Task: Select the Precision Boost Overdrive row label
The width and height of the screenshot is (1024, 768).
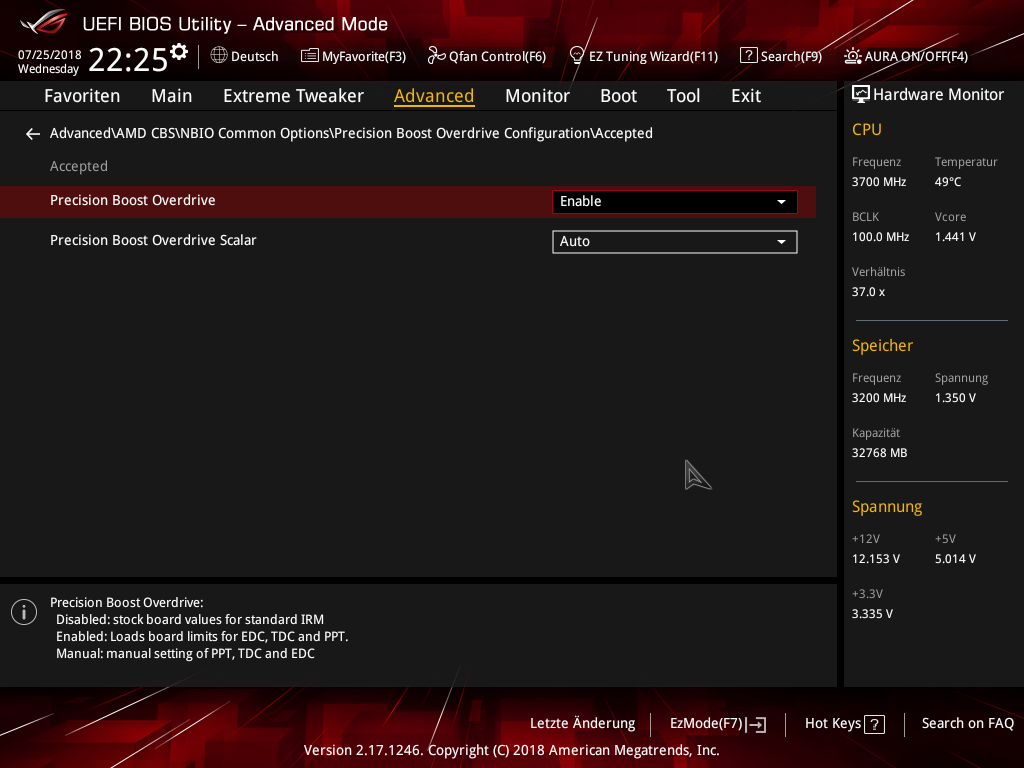Action: click(x=133, y=200)
